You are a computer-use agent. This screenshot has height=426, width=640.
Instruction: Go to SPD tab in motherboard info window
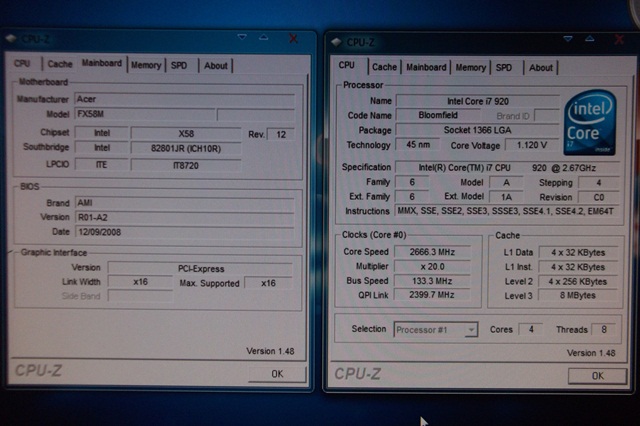pyautogui.click(x=179, y=65)
